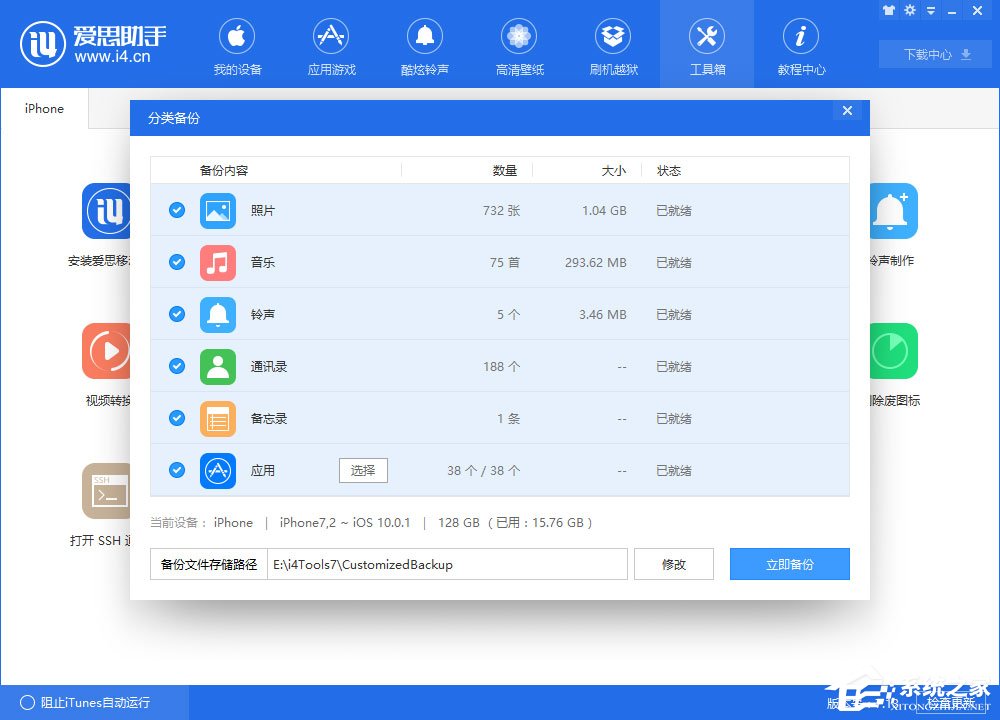Launch the 打开SSH tool

[106, 492]
